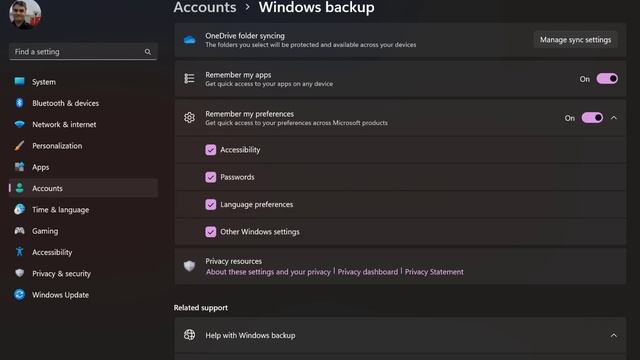Click the Related support heading
This screenshot has width=640, height=360.
pyautogui.click(x=201, y=308)
